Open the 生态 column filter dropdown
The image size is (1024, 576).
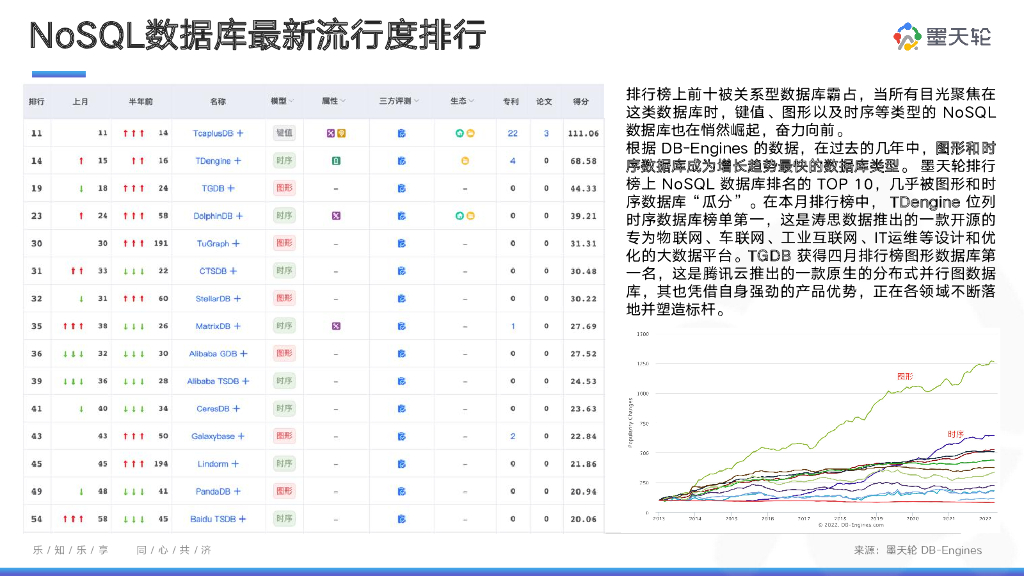point(472,101)
